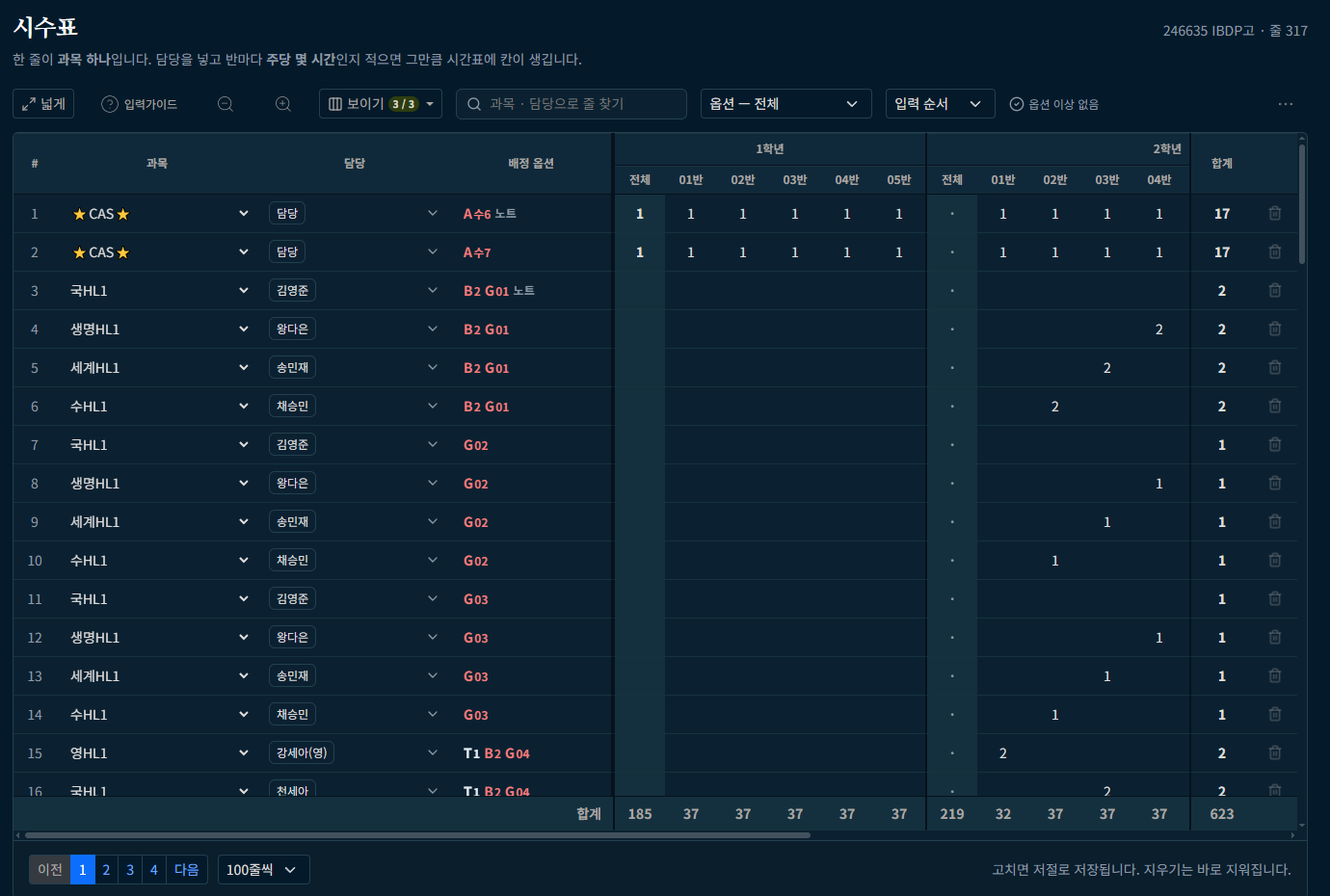Click 2학년 01반 cell in row 15
Viewport: 1330px width, 896px height.
[1003, 753]
